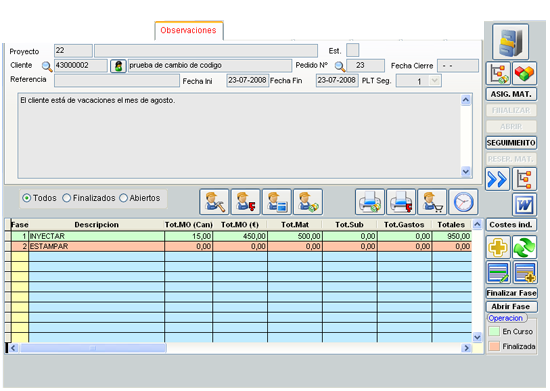Select the INYECTAR phase row

coord(241,236)
